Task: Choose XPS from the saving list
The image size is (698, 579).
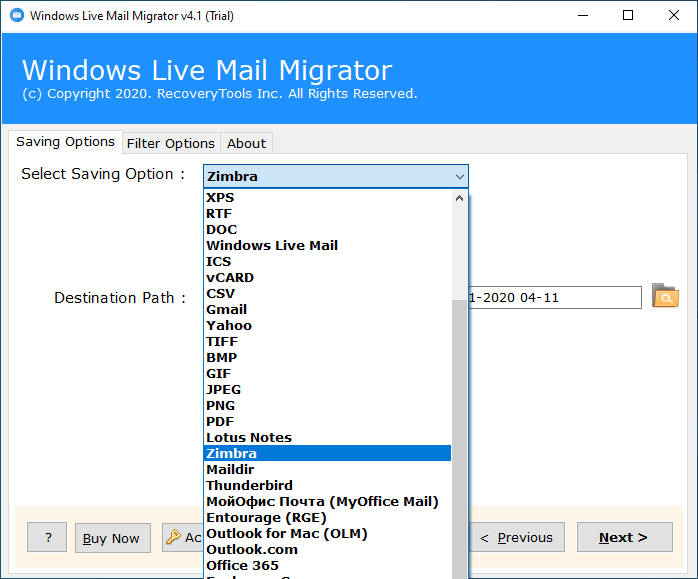Action: [327, 198]
